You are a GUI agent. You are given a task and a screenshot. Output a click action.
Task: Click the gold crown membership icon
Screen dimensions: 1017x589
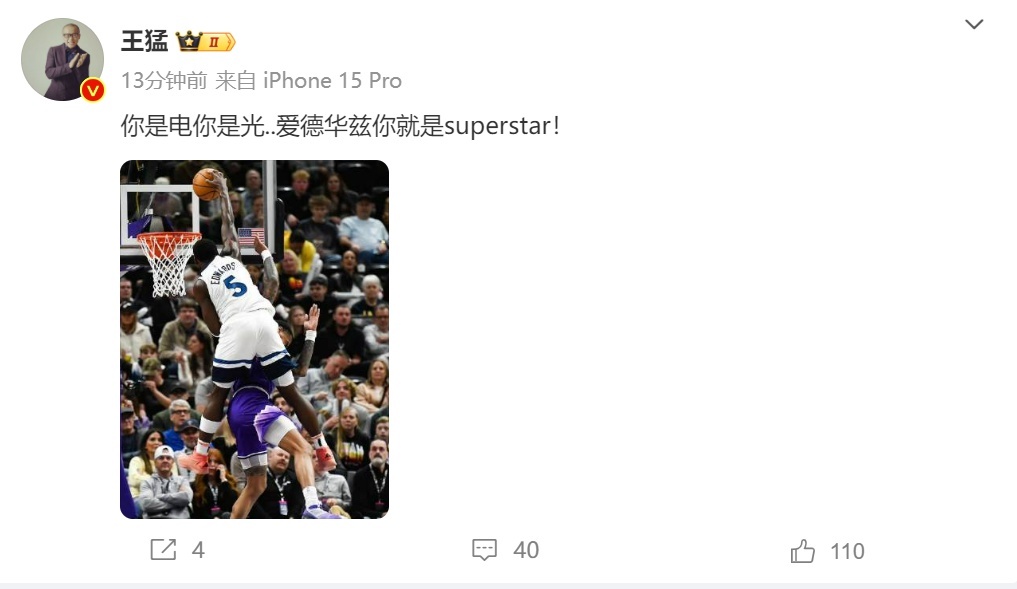[x=189, y=41]
